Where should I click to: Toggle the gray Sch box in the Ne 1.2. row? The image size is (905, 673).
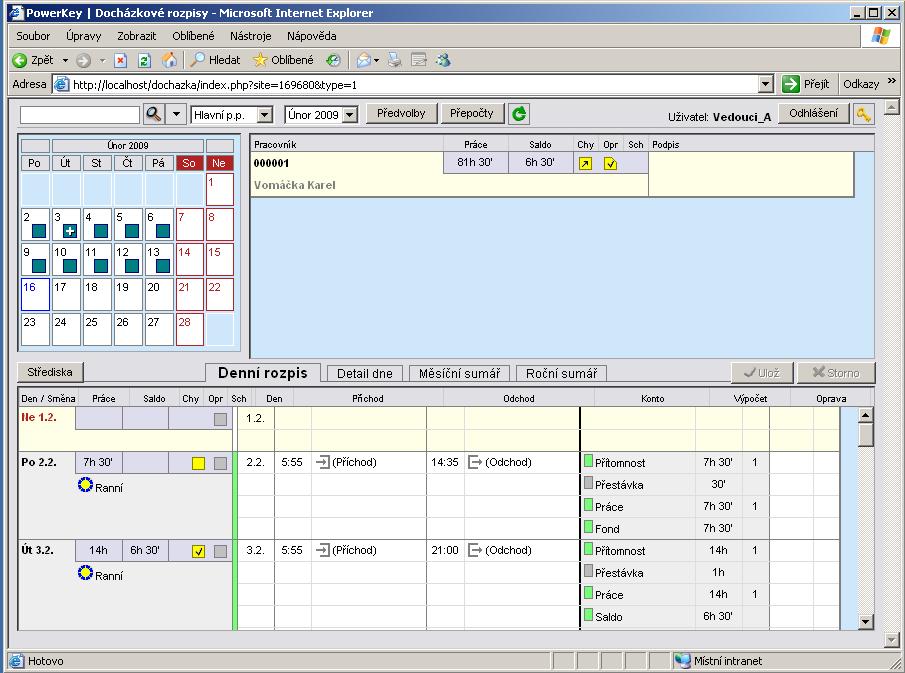220,420
